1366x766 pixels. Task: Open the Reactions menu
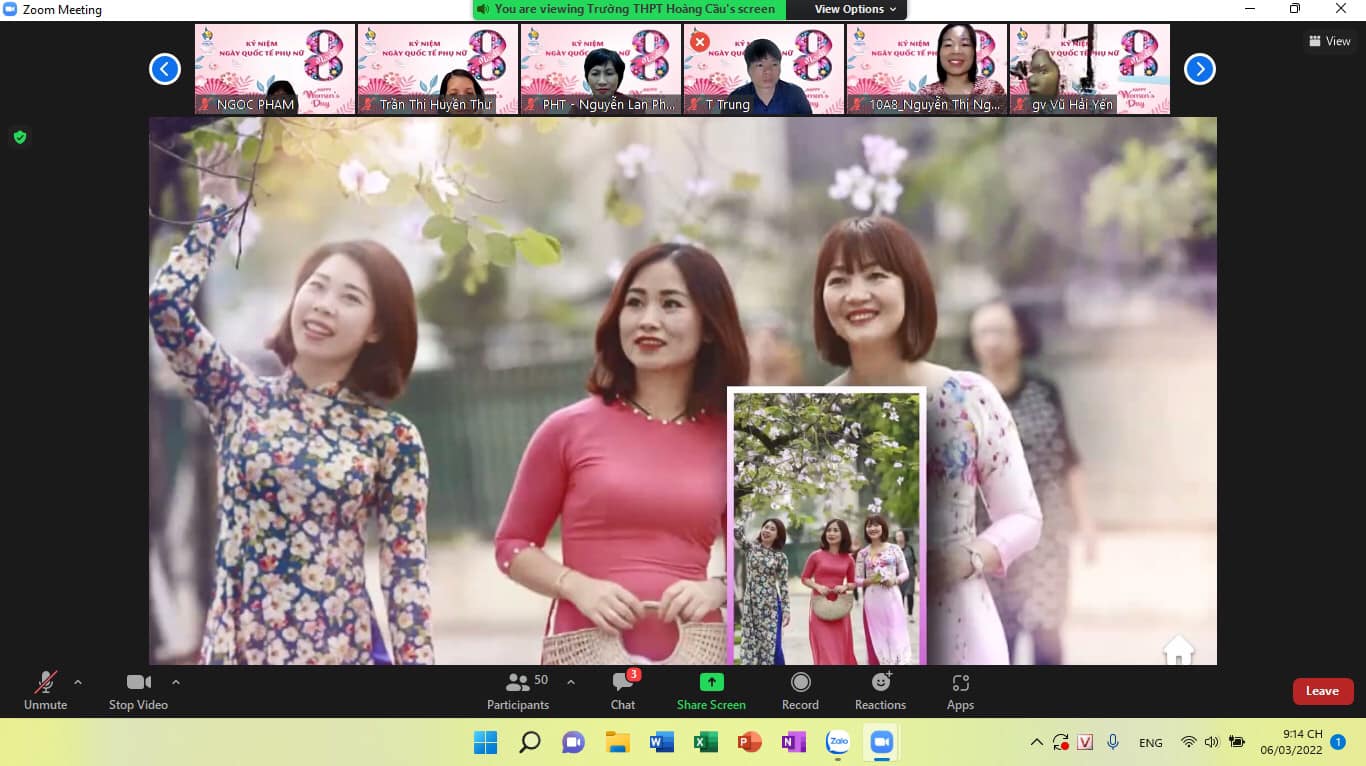(x=880, y=691)
